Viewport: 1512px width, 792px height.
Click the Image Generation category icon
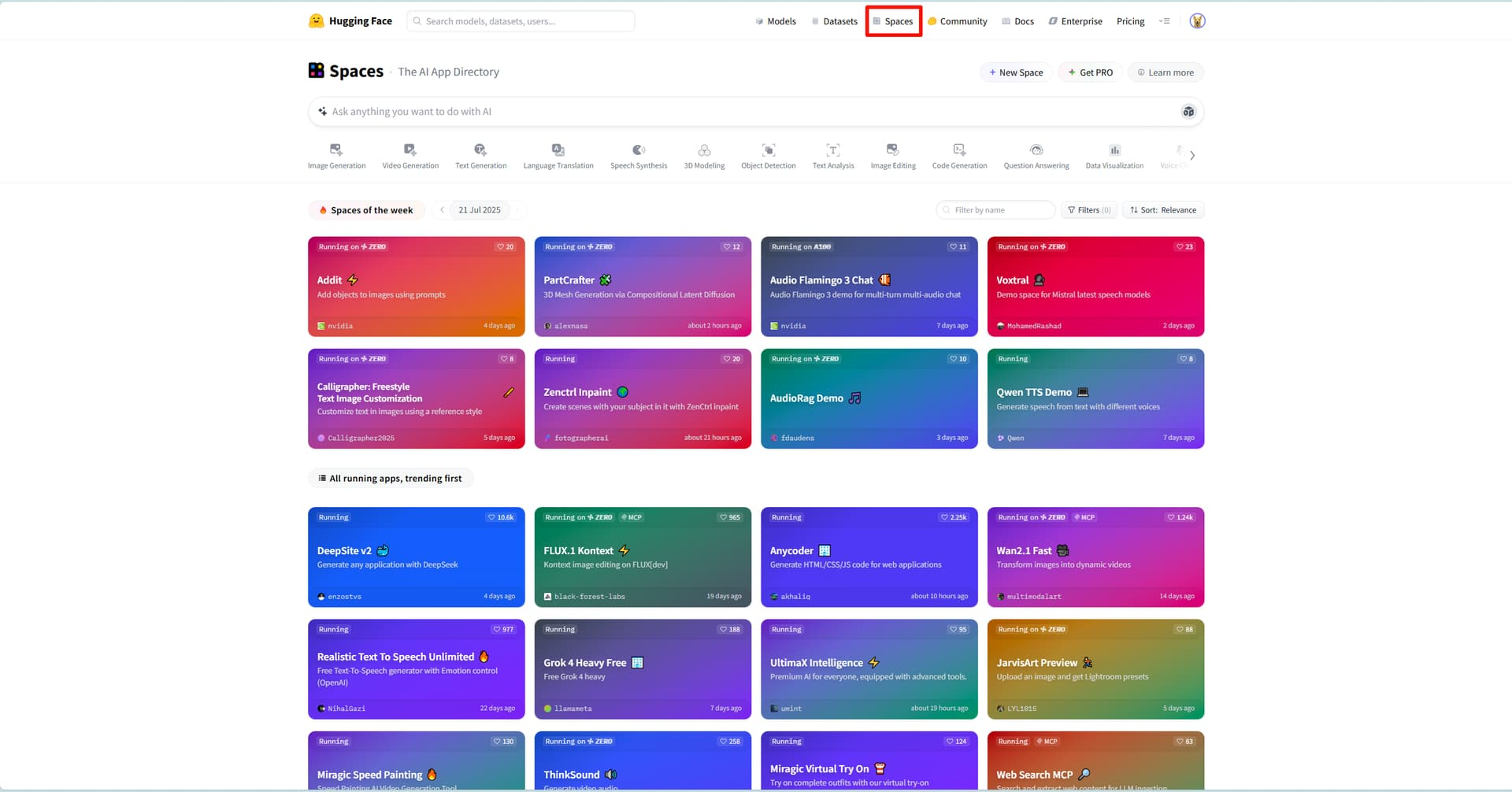(336, 150)
